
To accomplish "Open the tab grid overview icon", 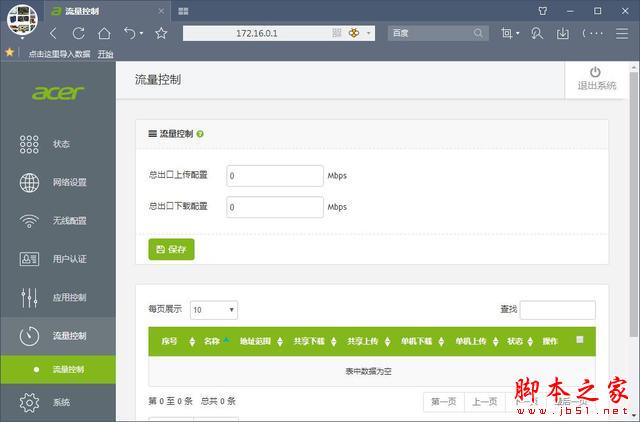I will click(183, 11).
